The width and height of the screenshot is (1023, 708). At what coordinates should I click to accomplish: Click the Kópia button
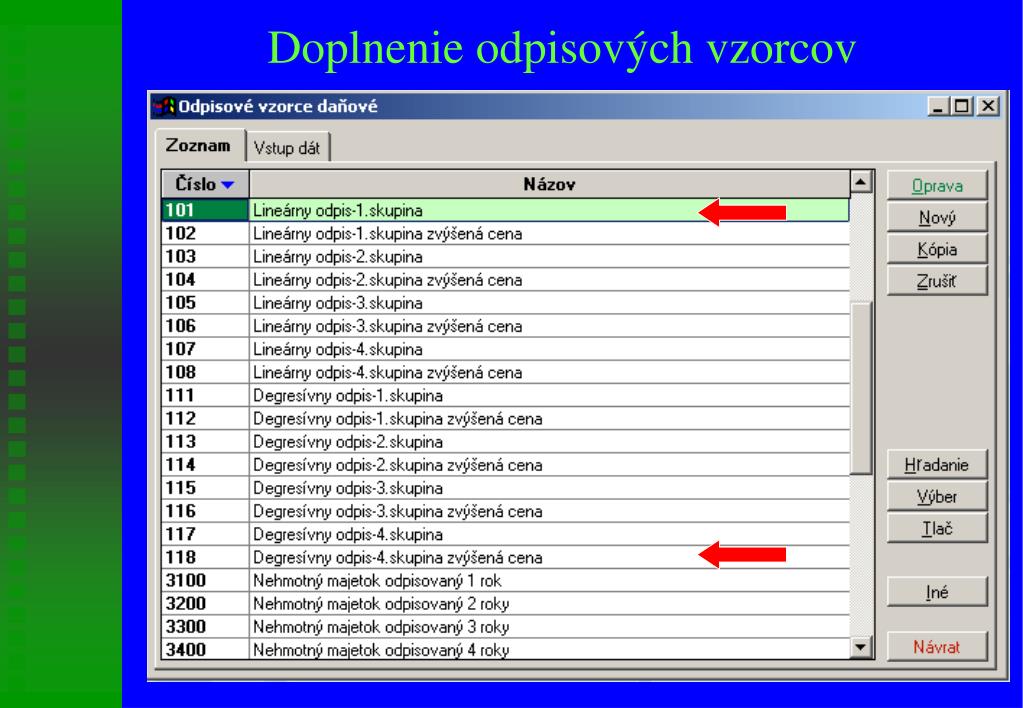coord(937,249)
